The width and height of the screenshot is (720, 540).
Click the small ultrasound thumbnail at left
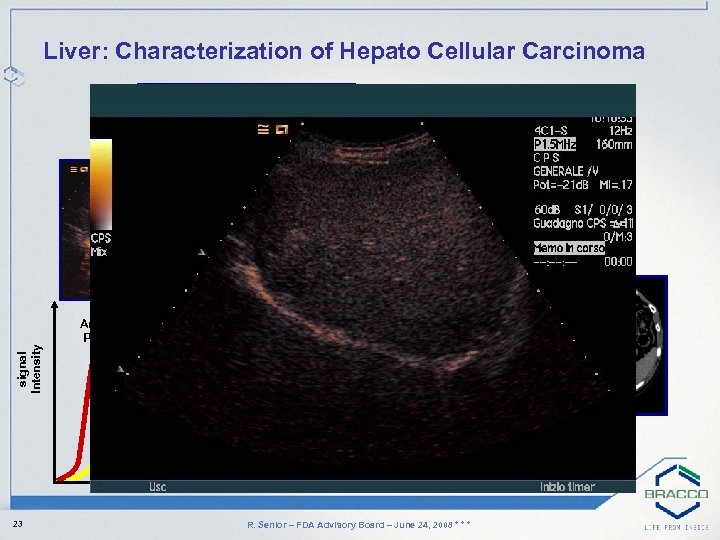[75, 230]
